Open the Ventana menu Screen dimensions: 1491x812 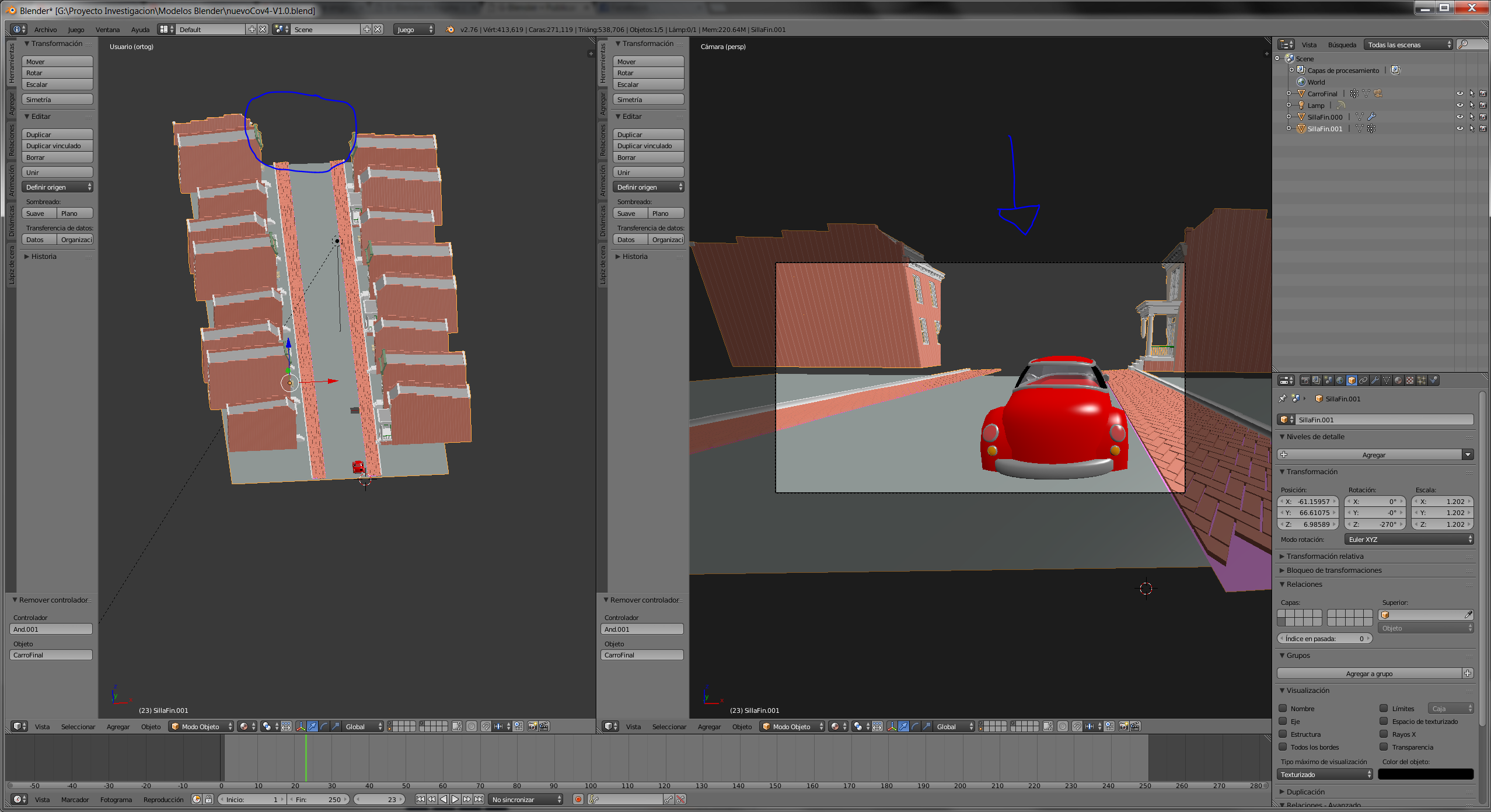coord(107,29)
